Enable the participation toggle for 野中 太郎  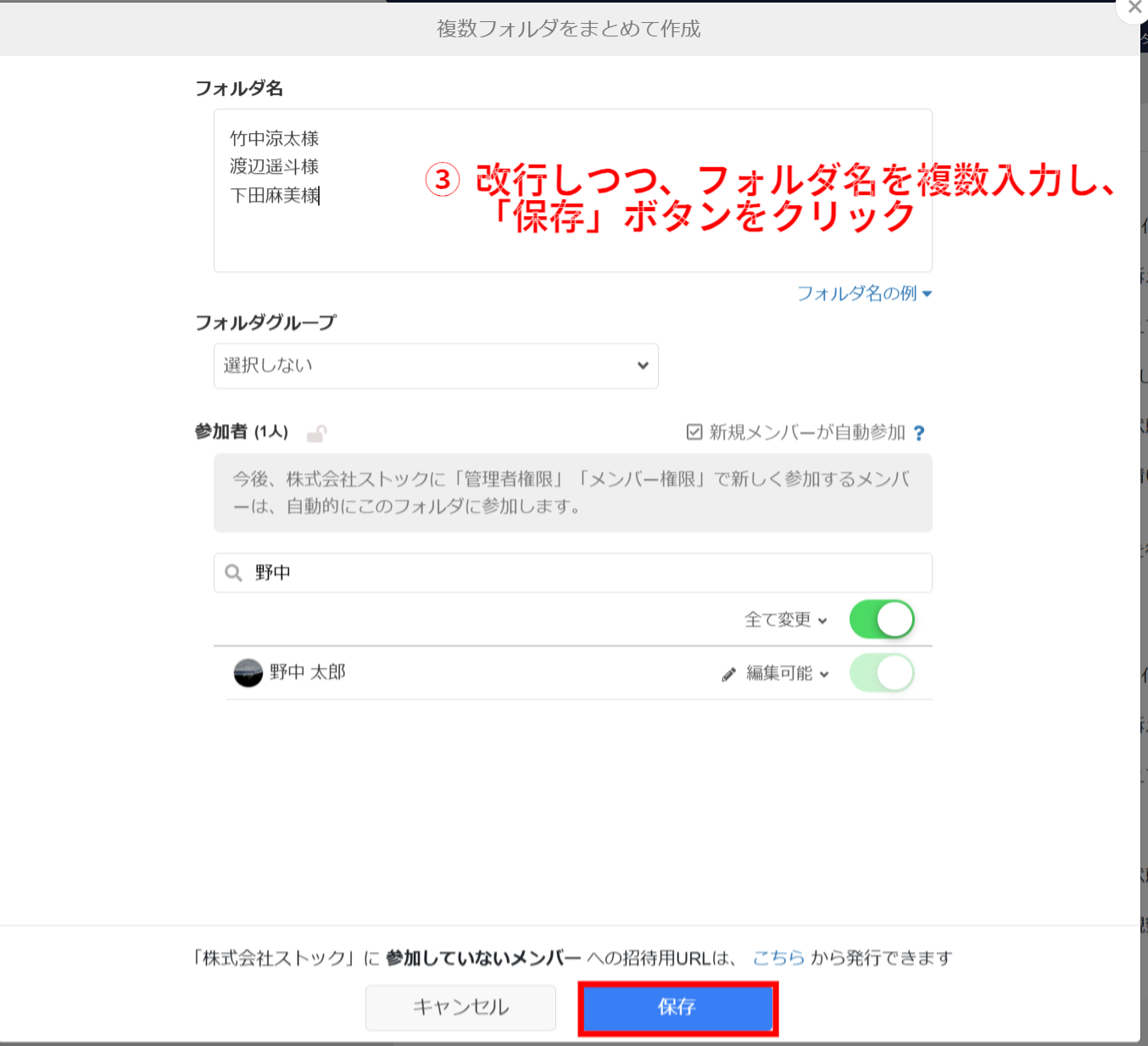pyautogui.click(x=882, y=672)
